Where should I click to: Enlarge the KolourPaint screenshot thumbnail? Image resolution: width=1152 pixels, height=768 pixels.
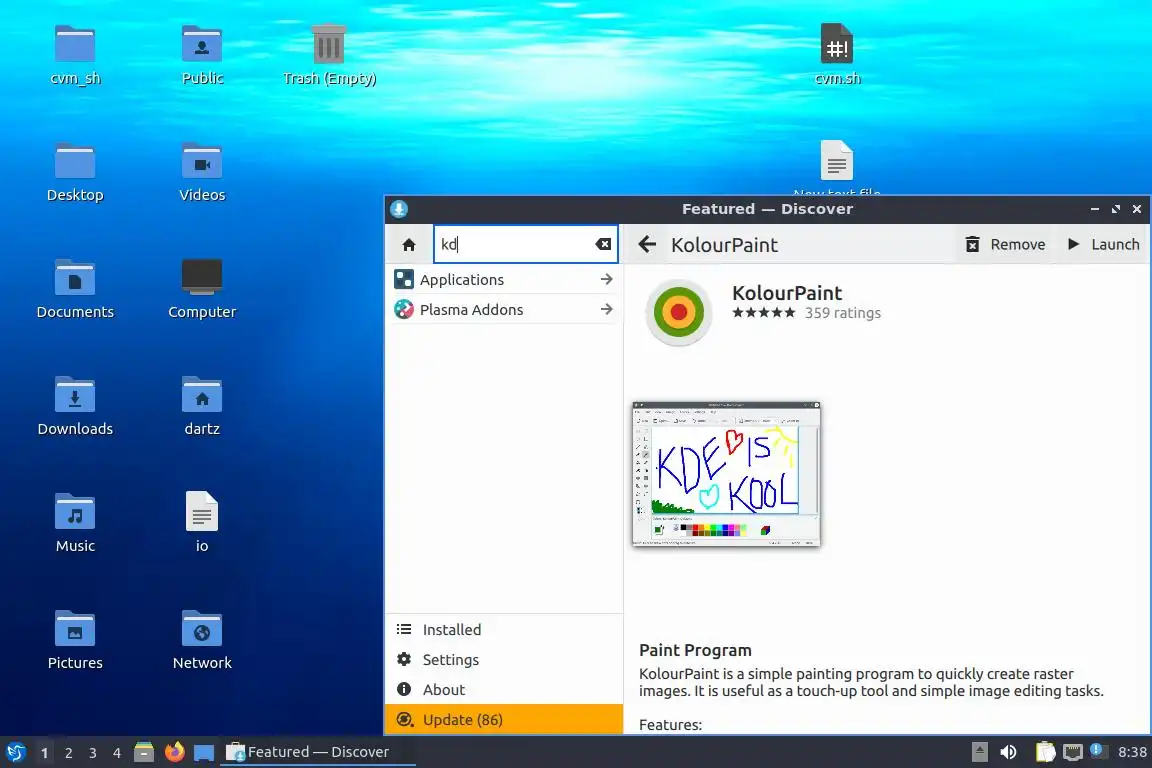[x=726, y=474]
